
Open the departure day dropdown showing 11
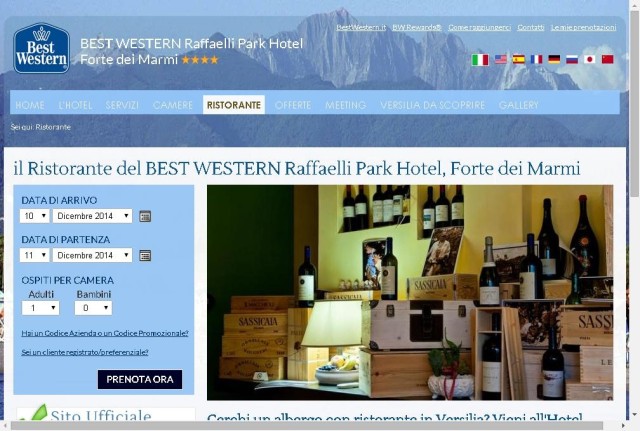(34, 255)
